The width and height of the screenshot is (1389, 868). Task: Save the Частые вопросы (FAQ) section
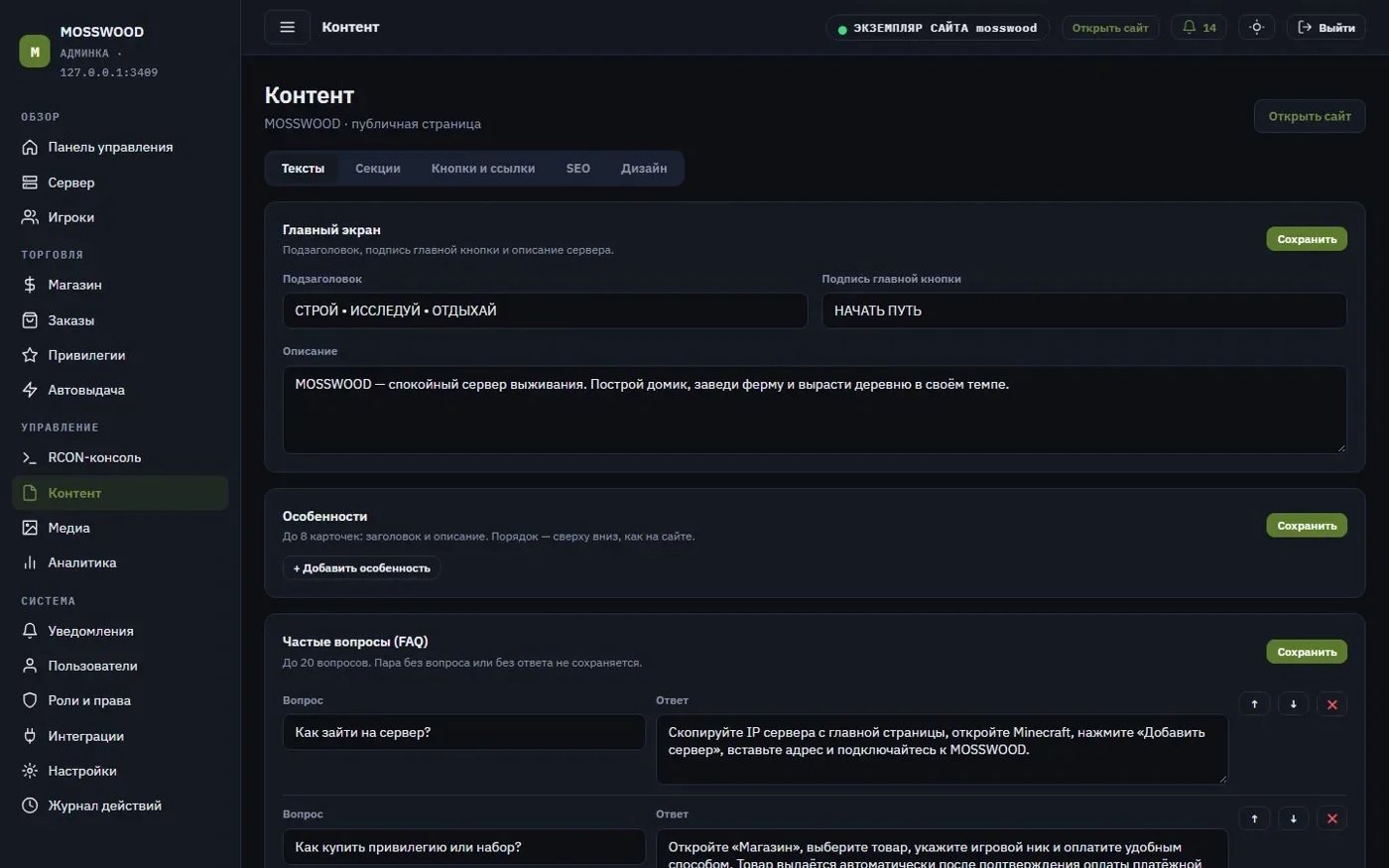(x=1307, y=652)
